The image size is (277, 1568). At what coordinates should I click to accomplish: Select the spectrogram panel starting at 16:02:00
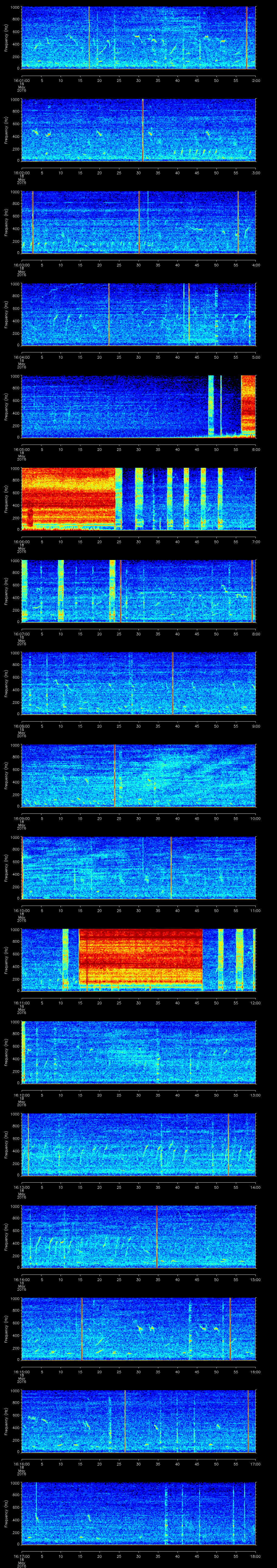138,130
